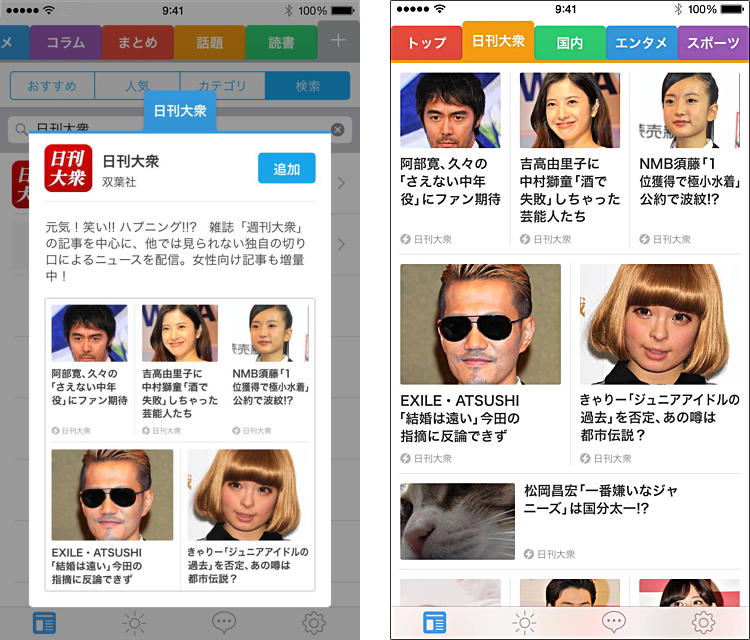Tap Bluetooth icon in right phone status bar
This screenshot has width=750, height=640.
click(x=677, y=9)
